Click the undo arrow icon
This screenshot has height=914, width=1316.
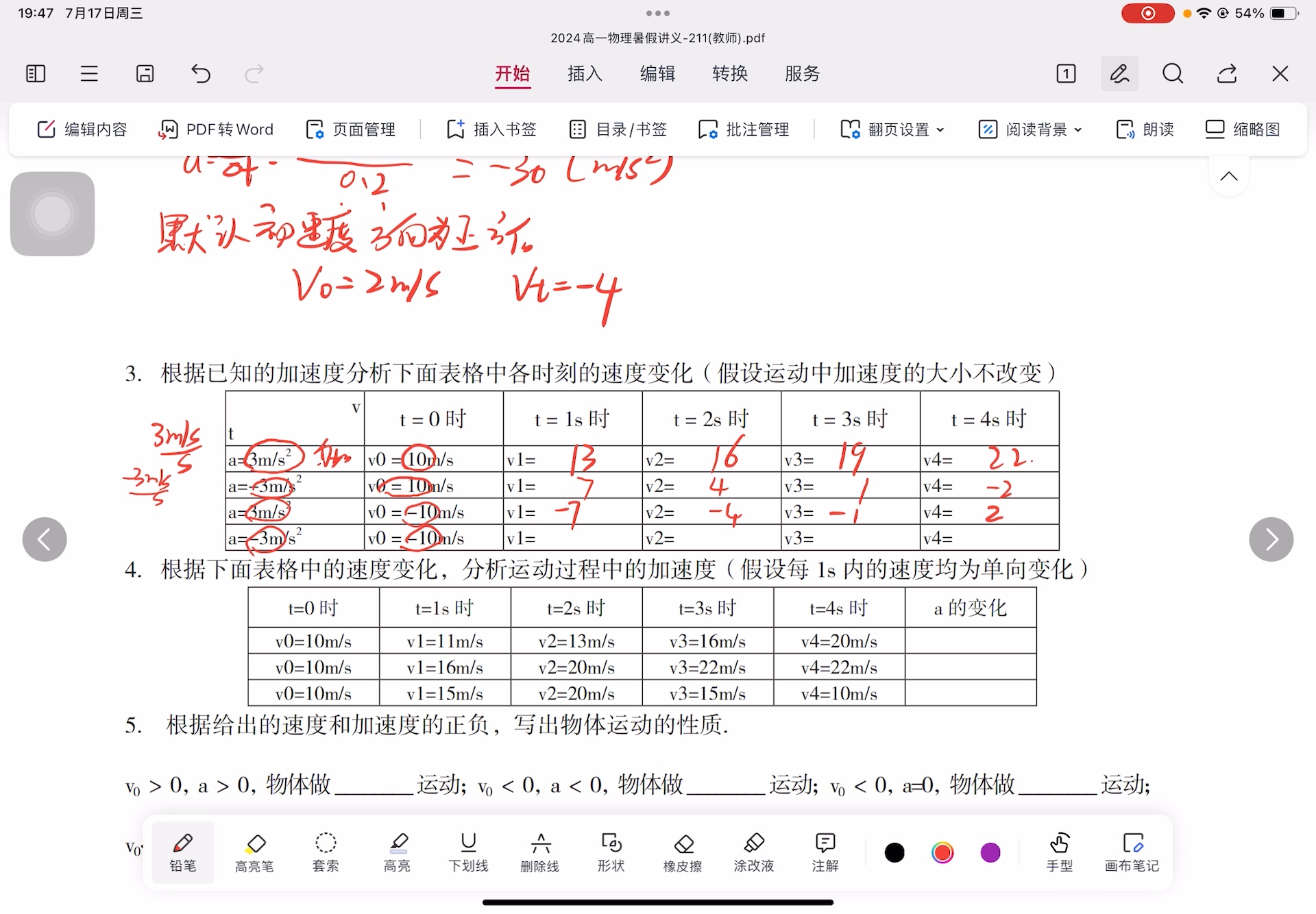coord(201,73)
